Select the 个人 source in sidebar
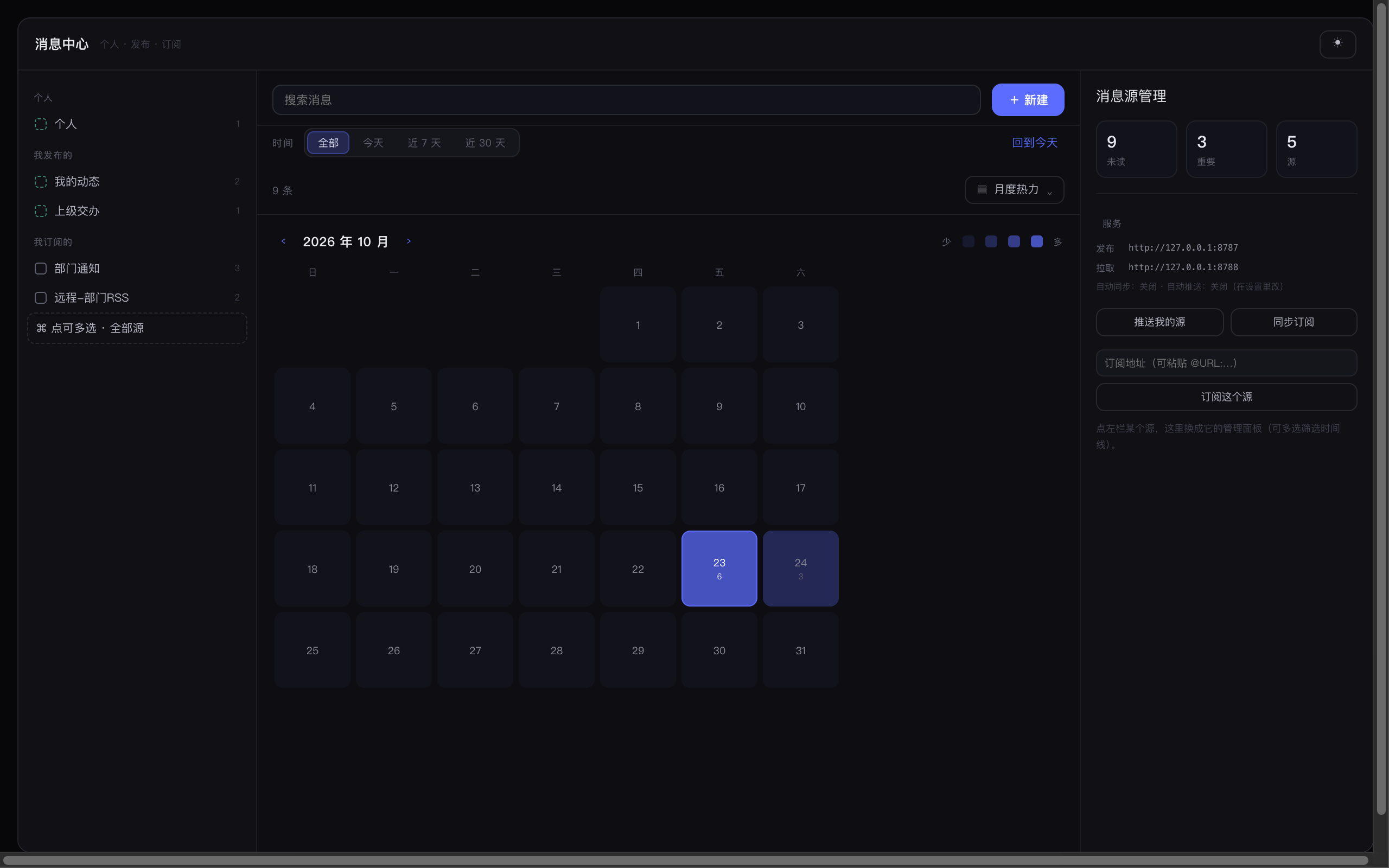 [x=137, y=124]
